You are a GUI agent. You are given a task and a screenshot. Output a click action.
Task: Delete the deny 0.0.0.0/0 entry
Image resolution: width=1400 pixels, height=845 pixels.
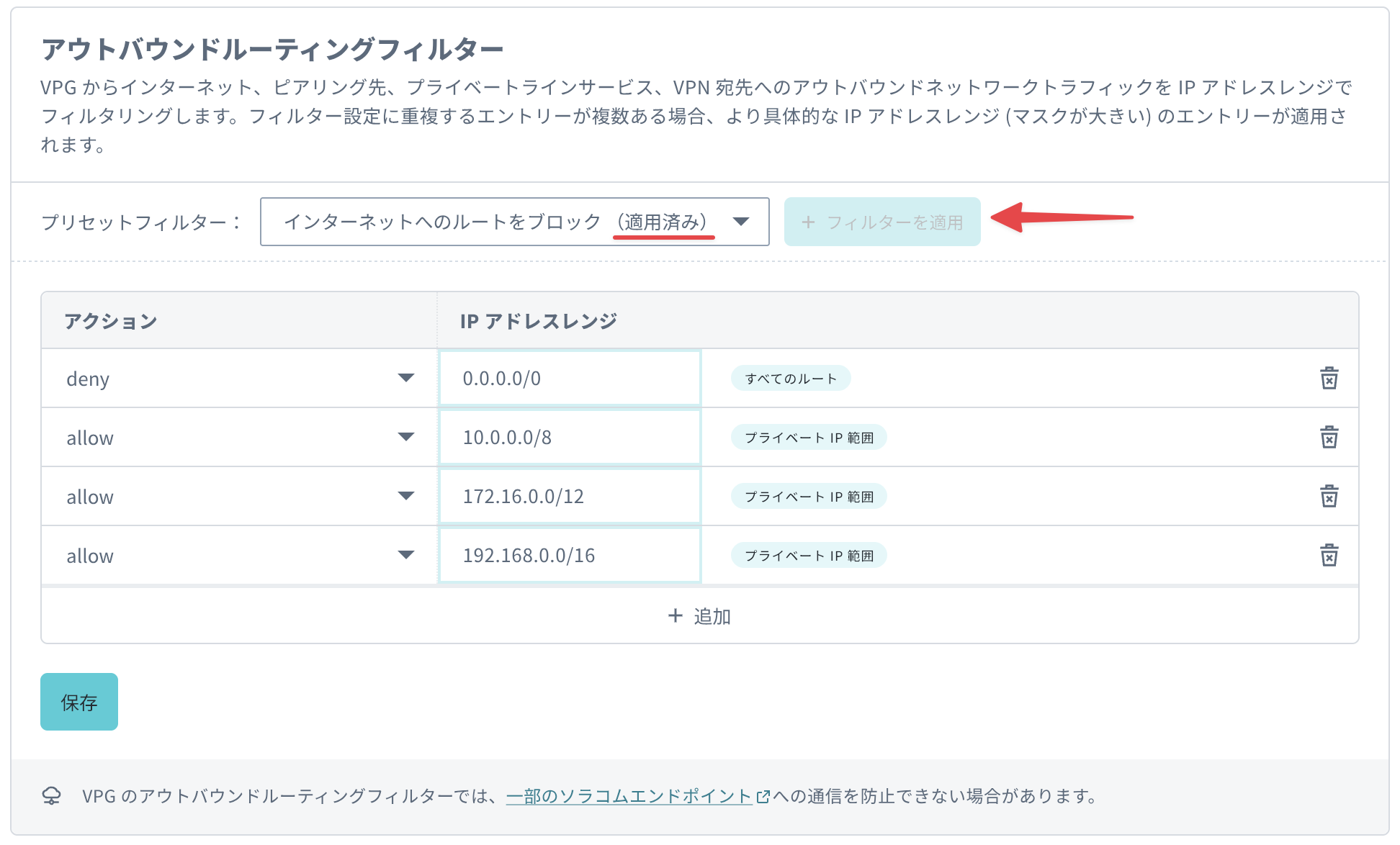point(1331,377)
